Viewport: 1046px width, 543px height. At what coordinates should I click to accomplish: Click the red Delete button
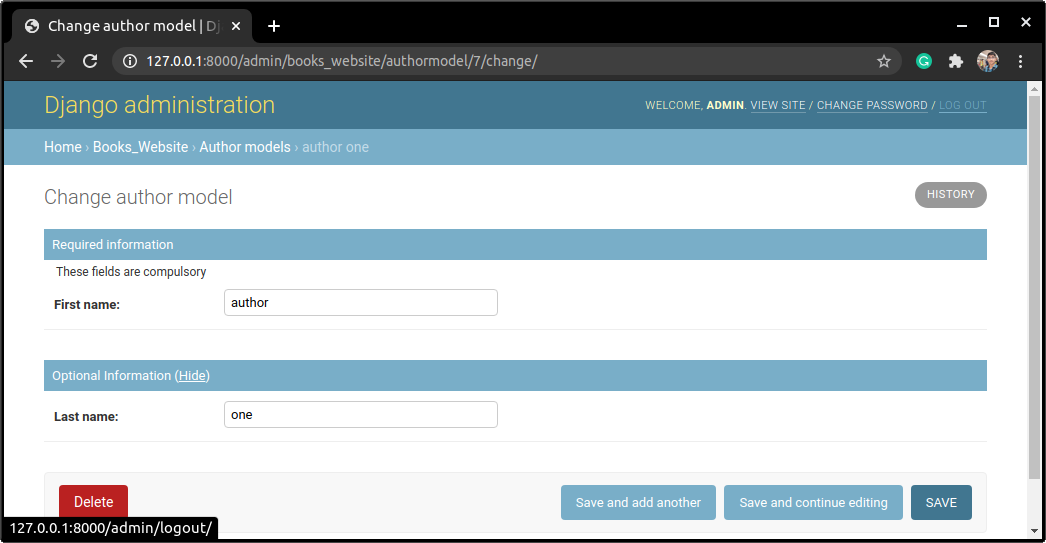(93, 502)
